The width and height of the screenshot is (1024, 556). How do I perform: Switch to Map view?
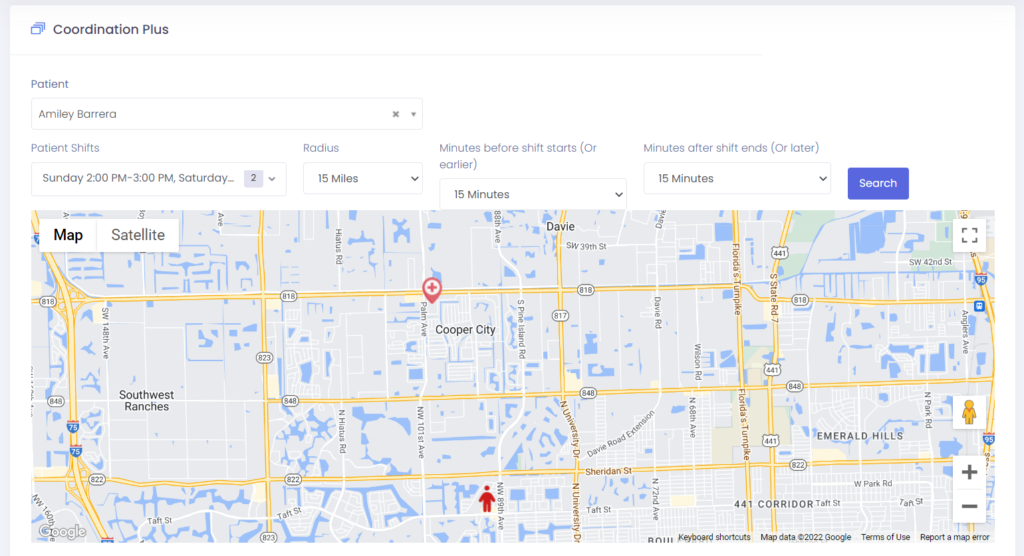(68, 235)
